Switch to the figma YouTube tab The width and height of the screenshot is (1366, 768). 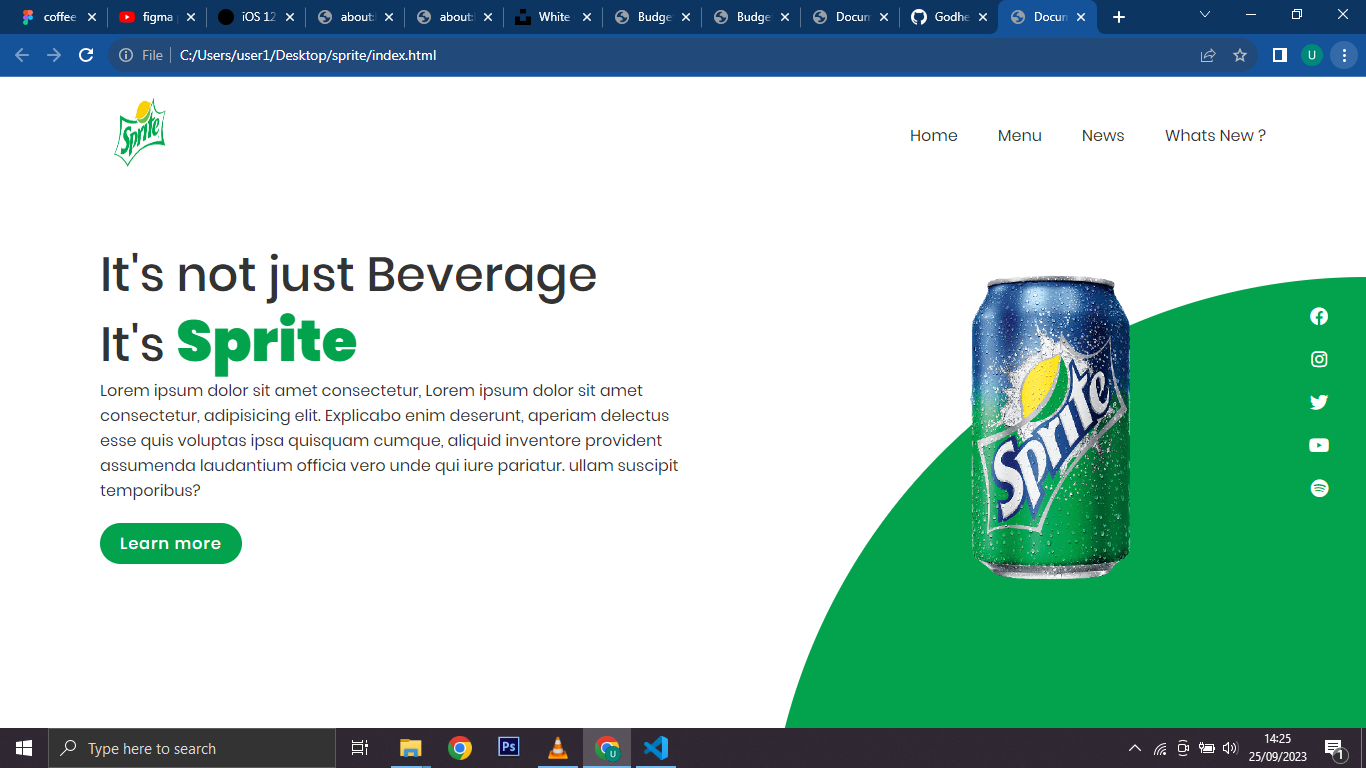(x=157, y=17)
